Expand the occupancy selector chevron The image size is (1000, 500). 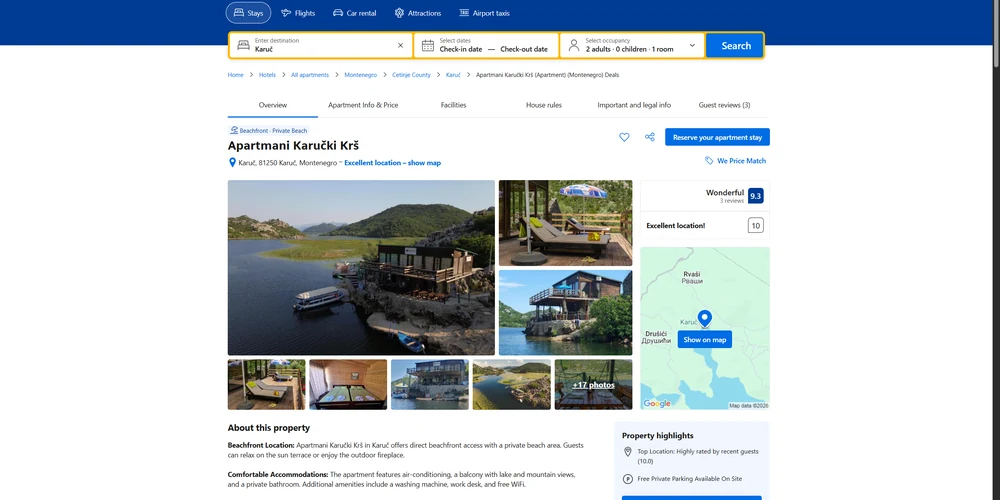[x=692, y=46]
